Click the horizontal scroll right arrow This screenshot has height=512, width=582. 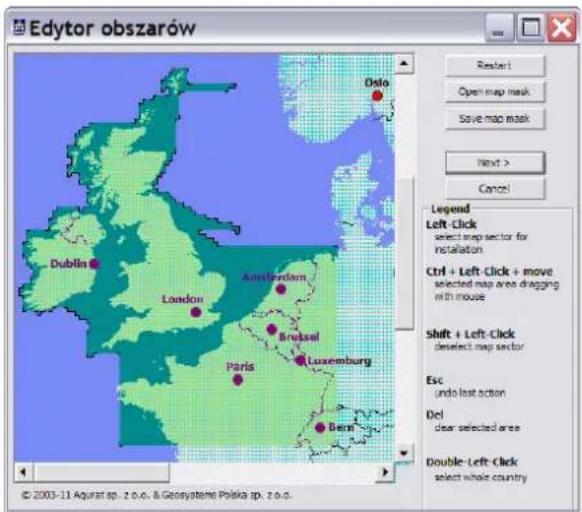pyautogui.click(x=386, y=472)
